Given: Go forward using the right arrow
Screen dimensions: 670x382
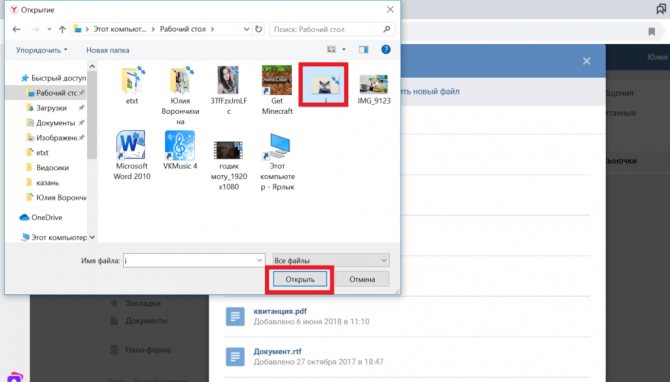Looking at the screenshot, I should pos(35,29).
